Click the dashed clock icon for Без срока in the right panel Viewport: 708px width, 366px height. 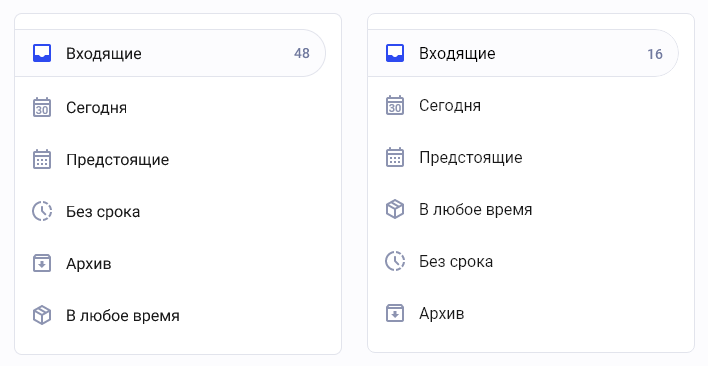coord(395,261)
